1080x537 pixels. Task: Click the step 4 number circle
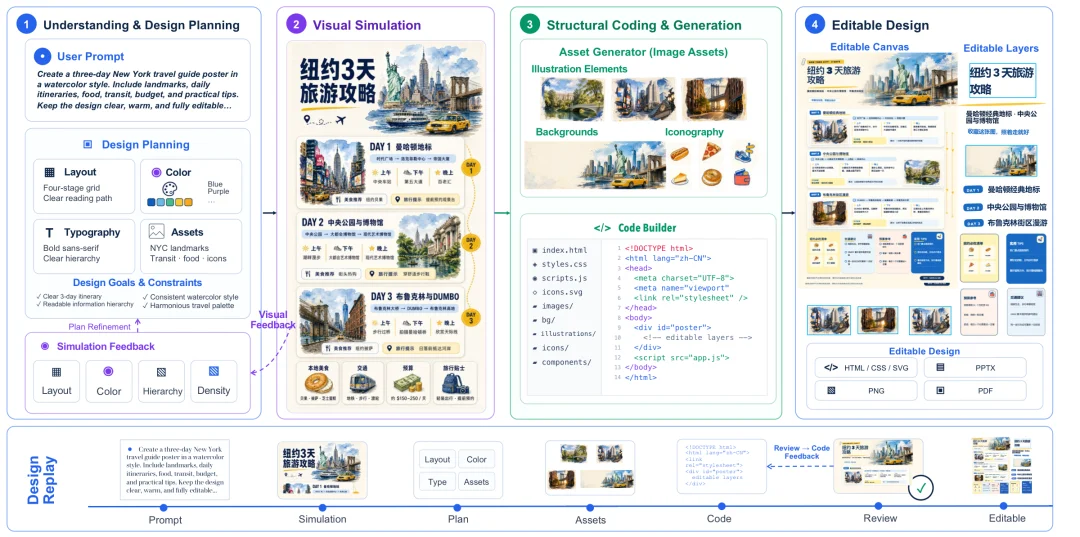coord(815,25)
